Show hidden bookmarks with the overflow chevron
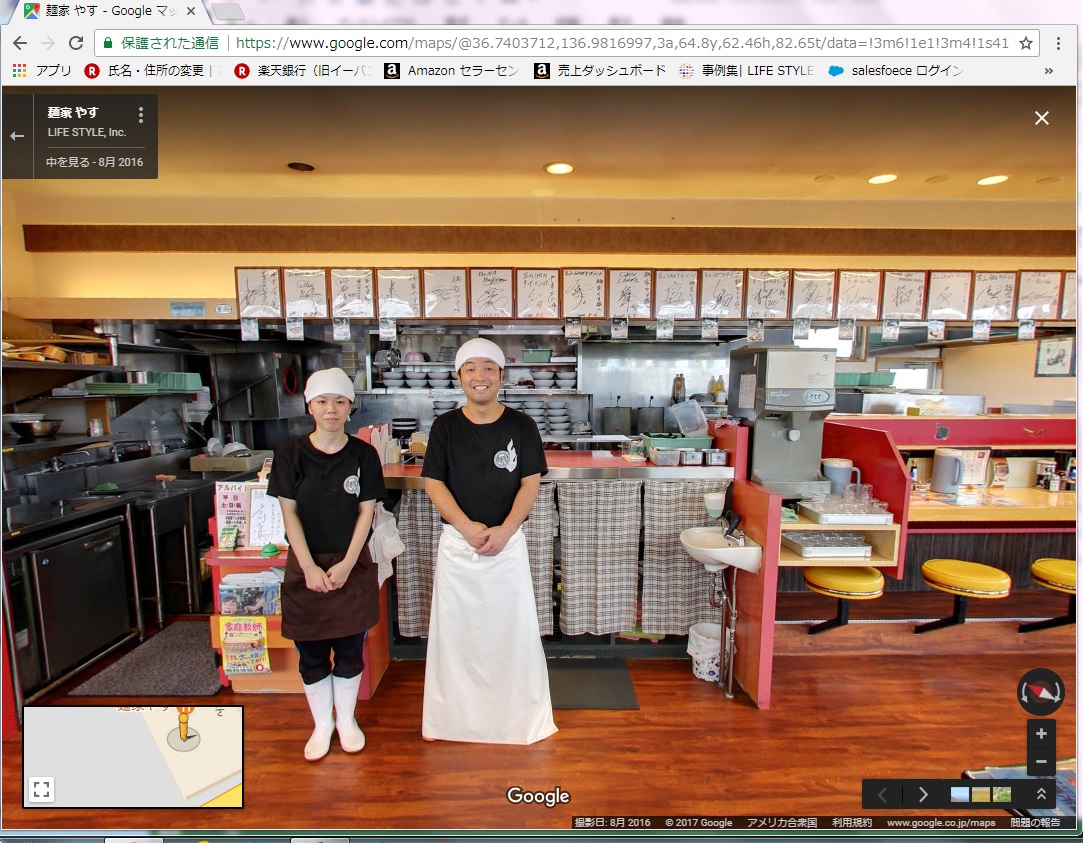This screenshot has height=843, width=1083. tap(1048, 71)
